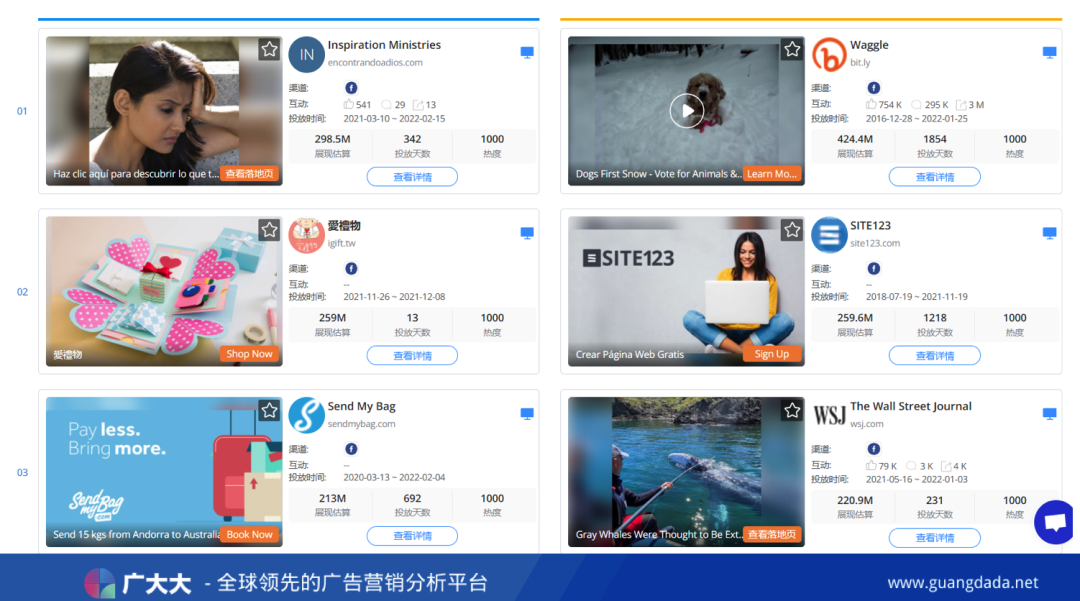The image size is (1080, 601).
Task: Open the Inspiration Ministries advertiser name link
Action: pos(384,45)
